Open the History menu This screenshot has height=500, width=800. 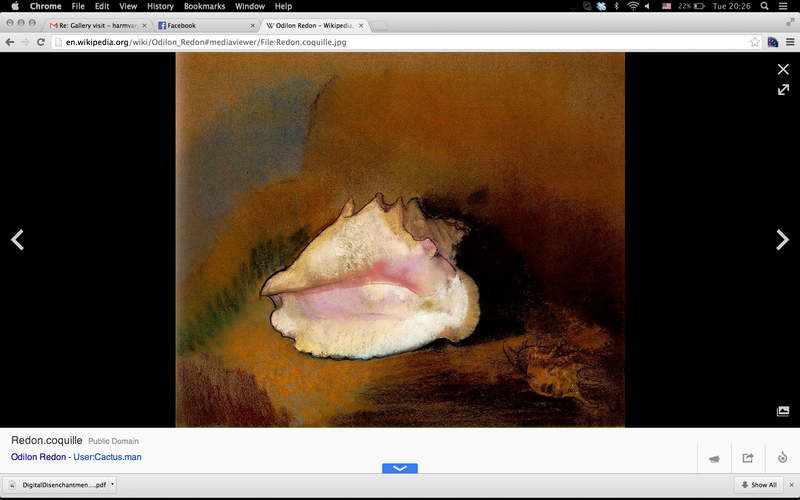(160, 6)
